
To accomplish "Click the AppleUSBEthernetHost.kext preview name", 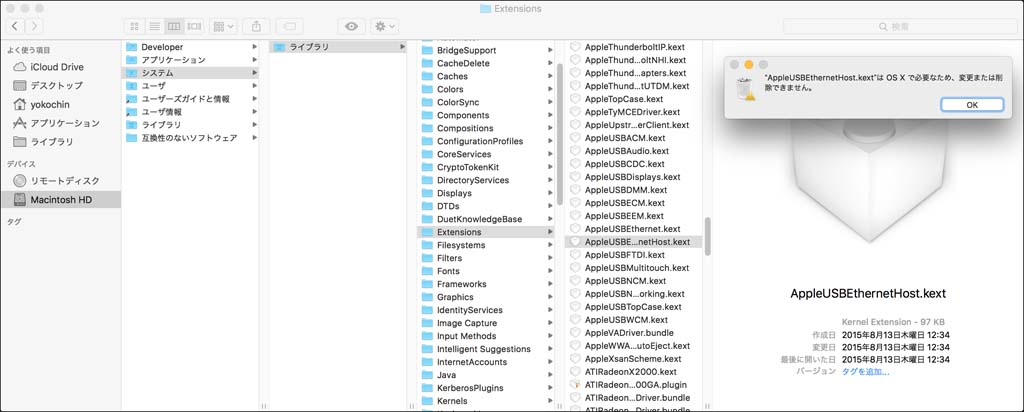I will point(868,294).
